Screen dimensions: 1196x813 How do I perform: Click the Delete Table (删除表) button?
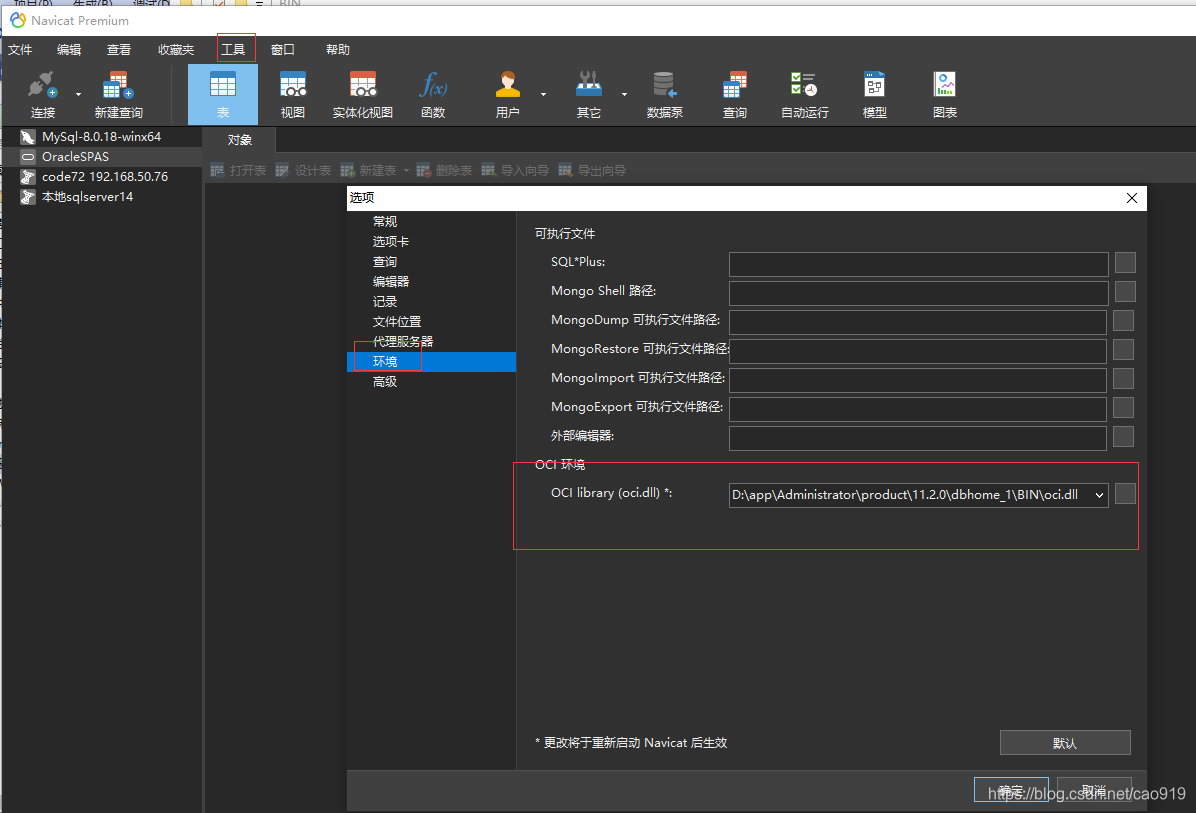(x=444, y=170)
